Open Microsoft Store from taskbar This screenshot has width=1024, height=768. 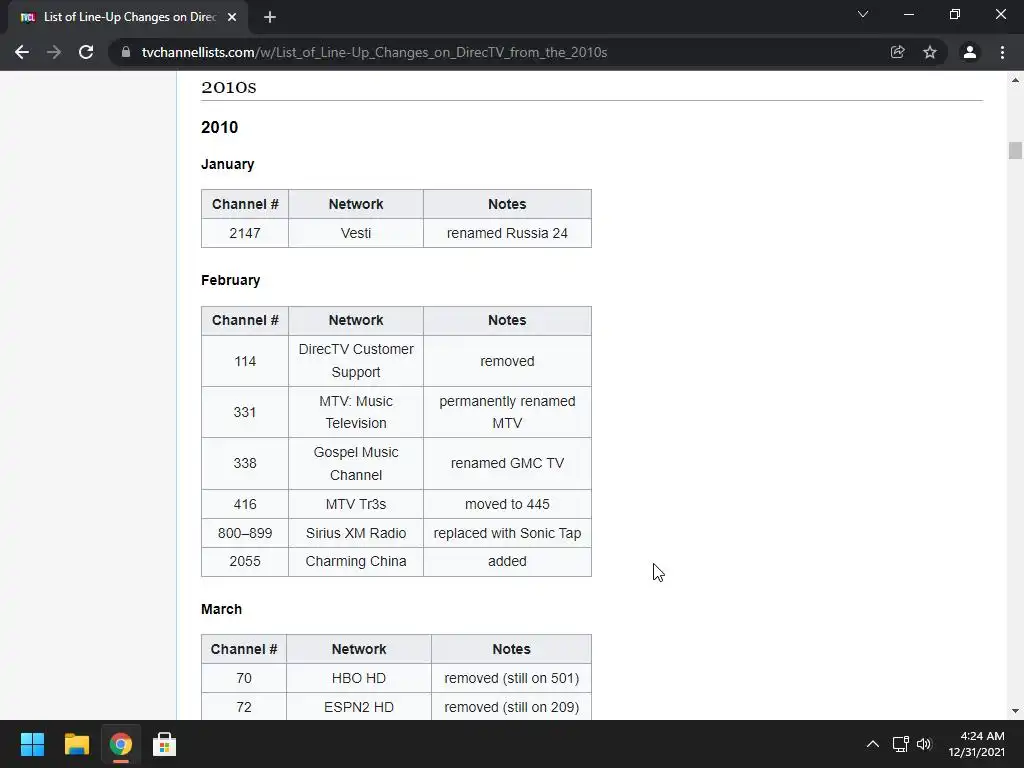(x=165, y=744)
